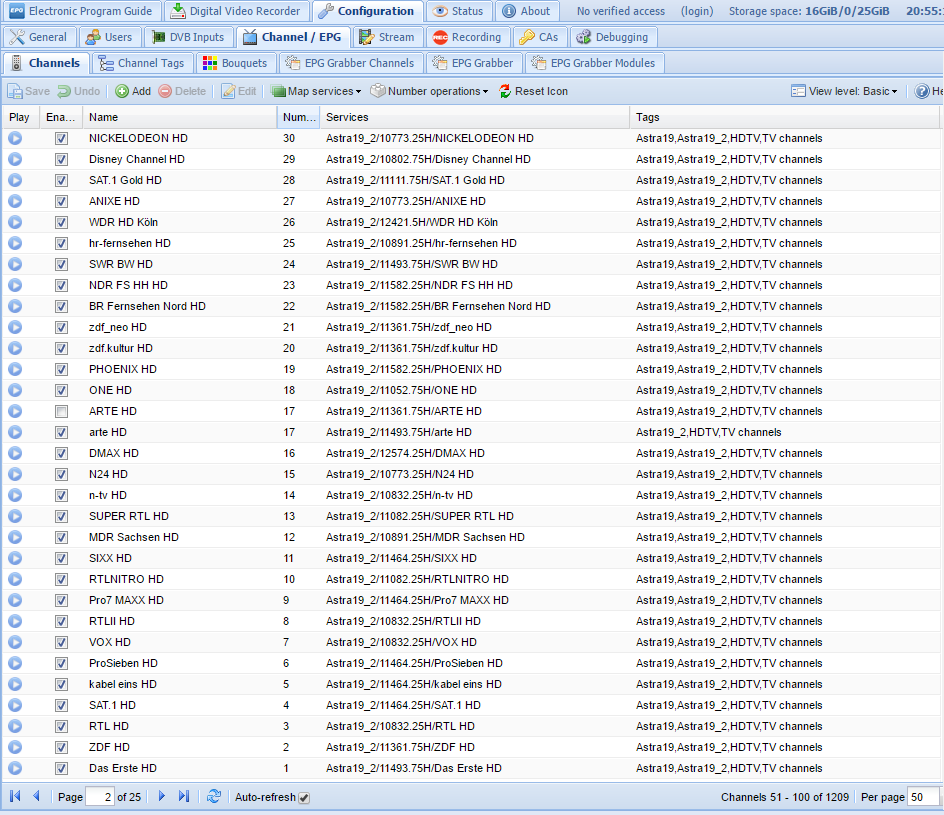Image resolution: width=944 pixels, height=815 pixels.
Task: Sort by the Enabled column header
Action: point(61,117)
